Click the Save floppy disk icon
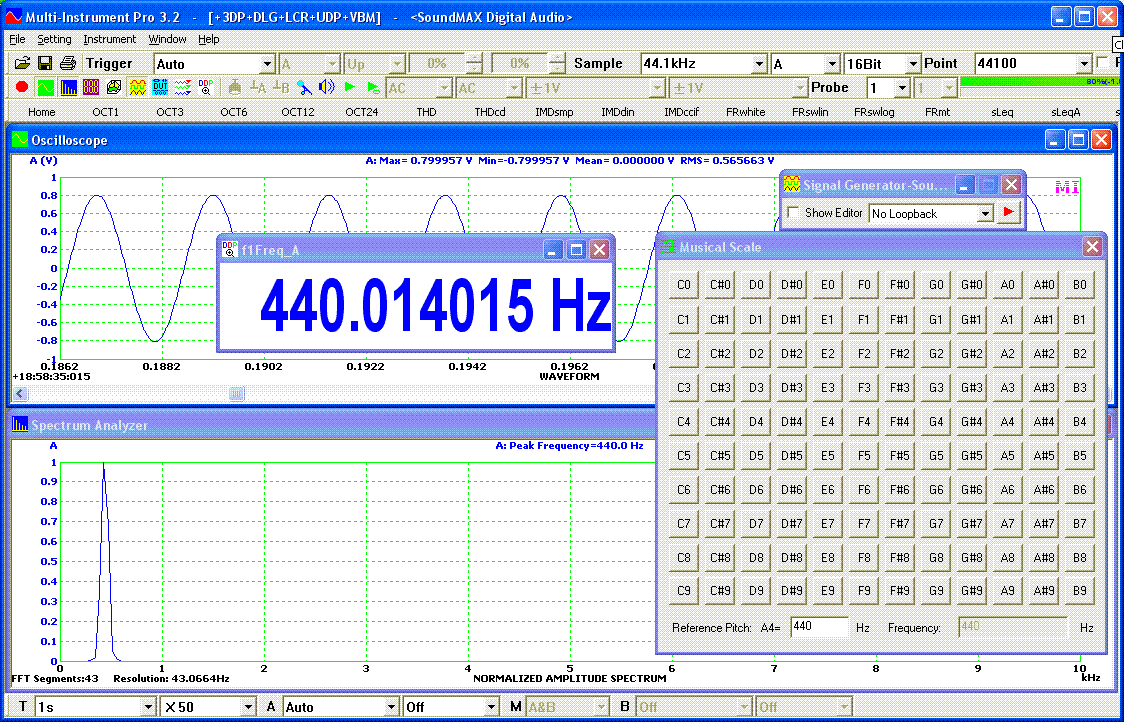Image resolution: width=1124 pixels, height=722 pixels. [x=44, y=63]
